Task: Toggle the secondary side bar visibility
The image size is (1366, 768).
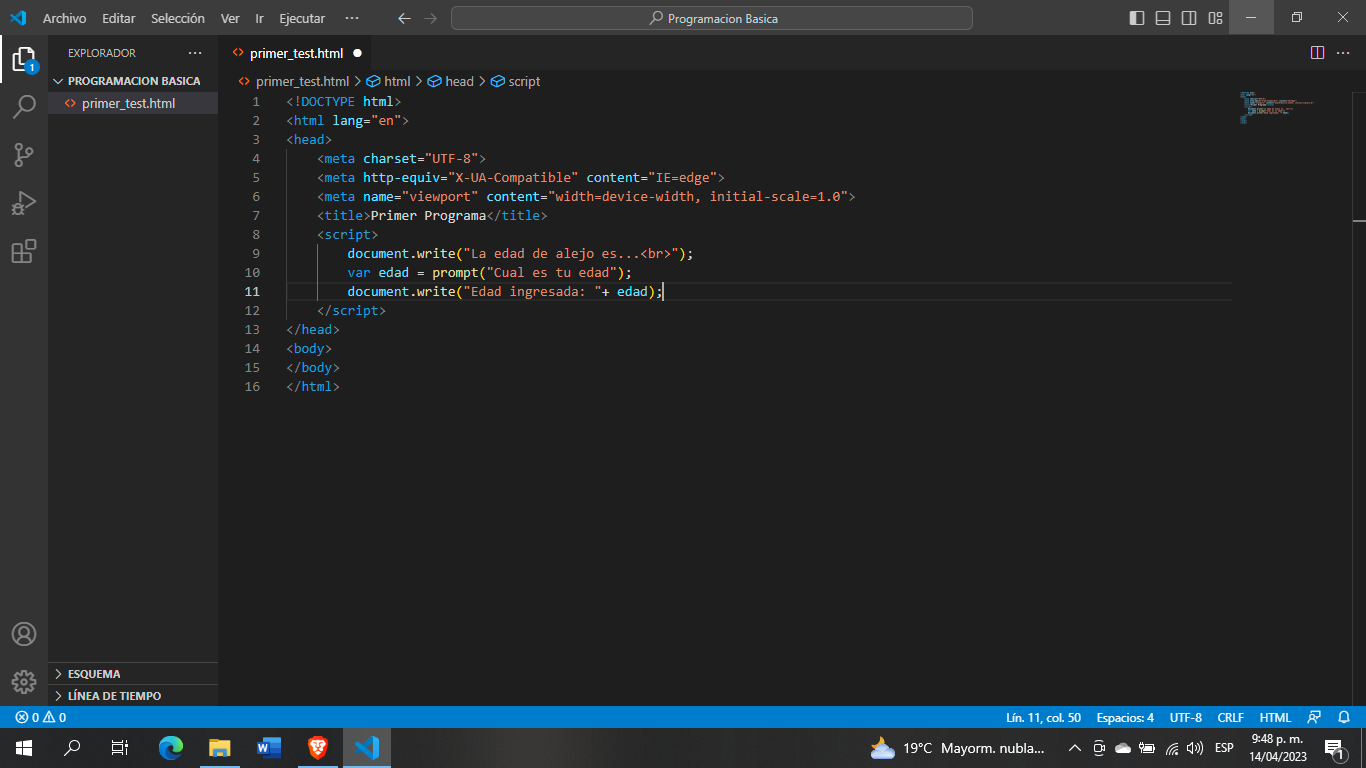Action: point(1189,18)
